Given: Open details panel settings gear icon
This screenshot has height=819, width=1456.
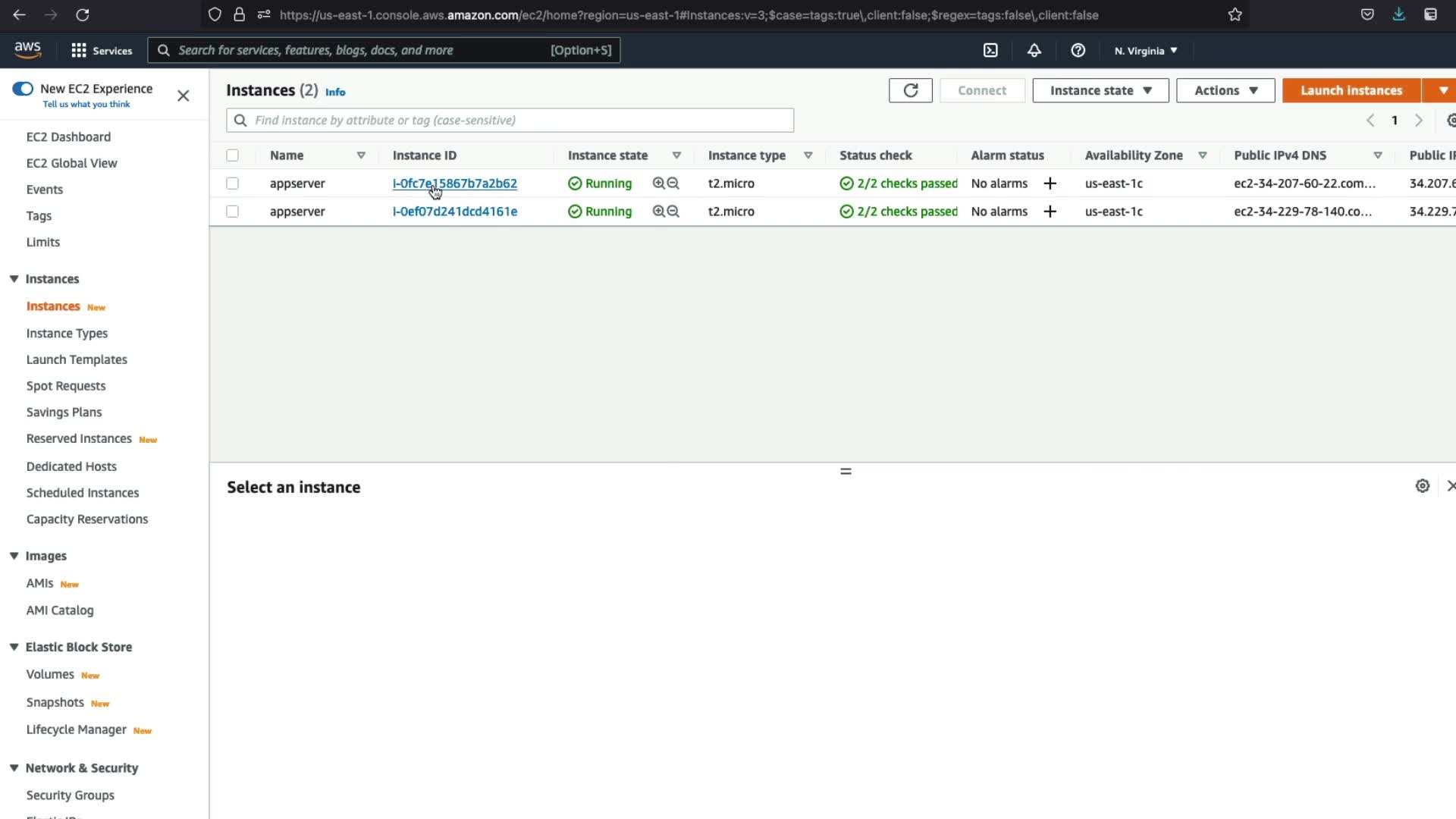Looking at the screenshot, I should pos(1422,486).
